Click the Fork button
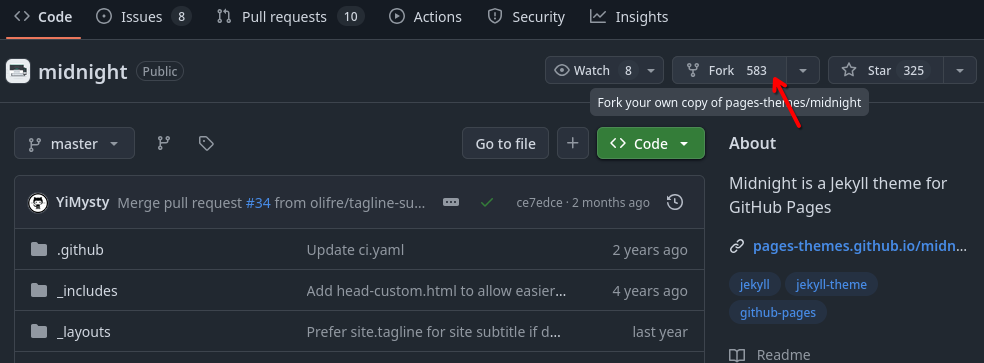The width and height of the screenshot is (984, 363). pyautogui.click(x=729, y=70)
